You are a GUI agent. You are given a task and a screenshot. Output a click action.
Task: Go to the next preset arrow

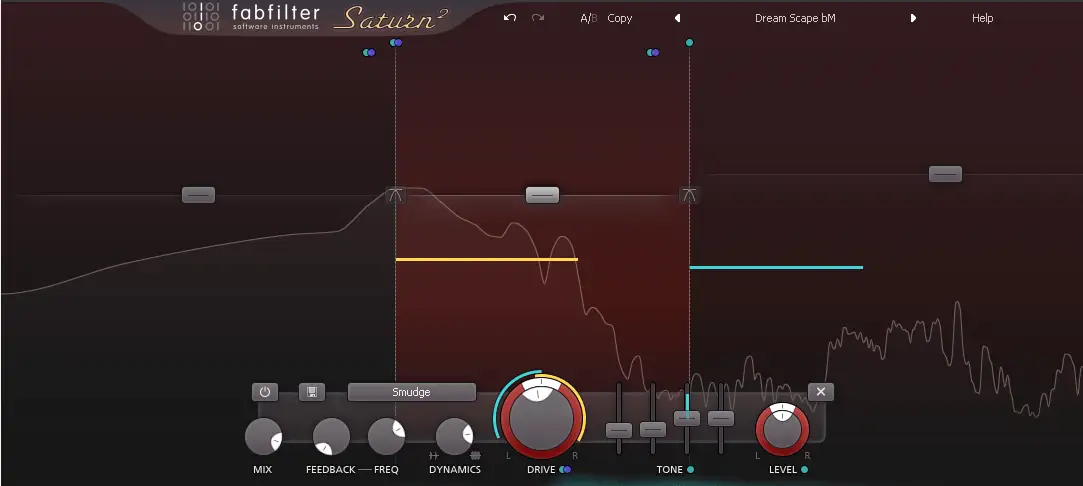tap(913, 18)
